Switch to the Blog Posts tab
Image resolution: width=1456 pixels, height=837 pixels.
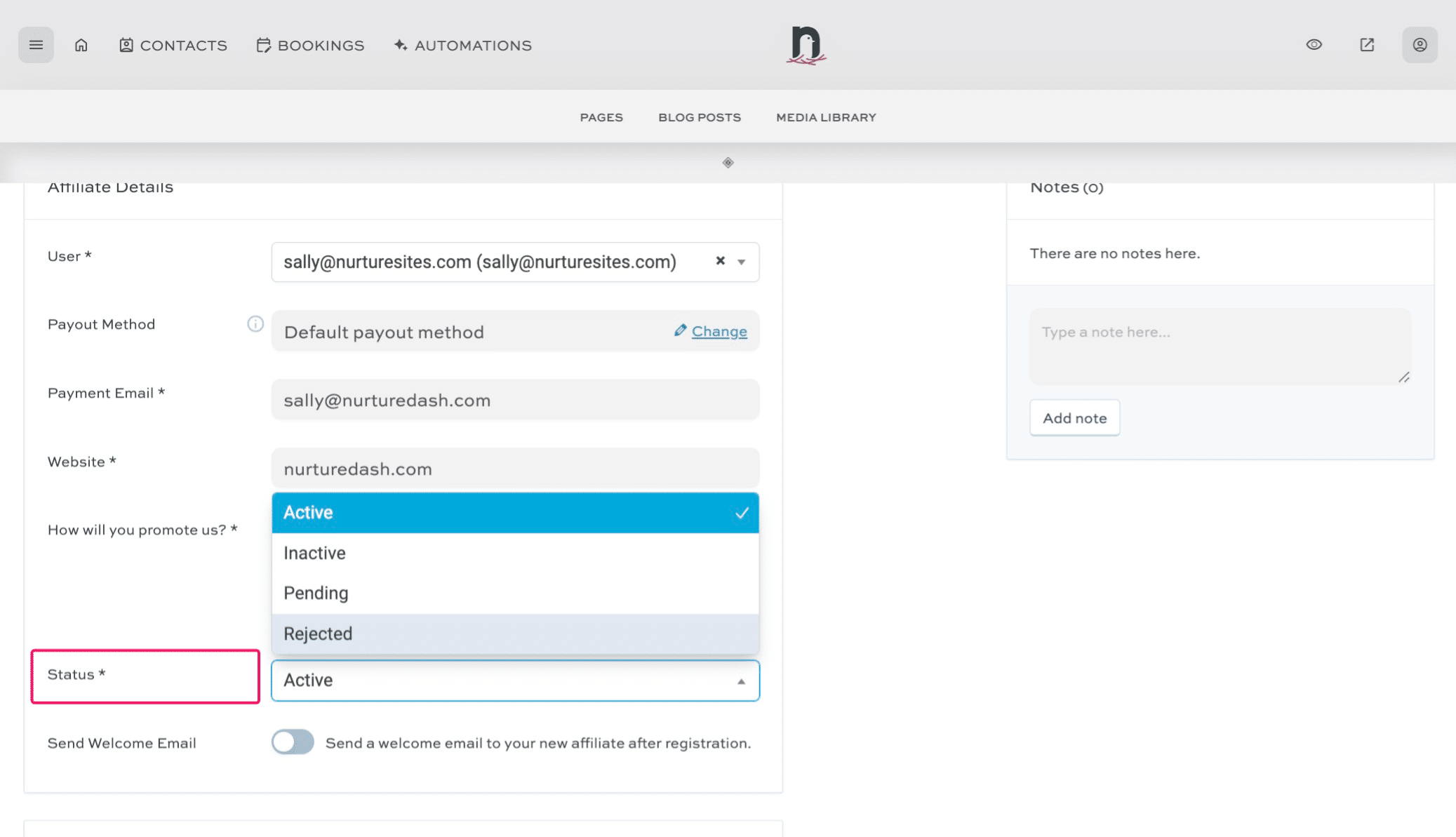click(x=699, y=117)
